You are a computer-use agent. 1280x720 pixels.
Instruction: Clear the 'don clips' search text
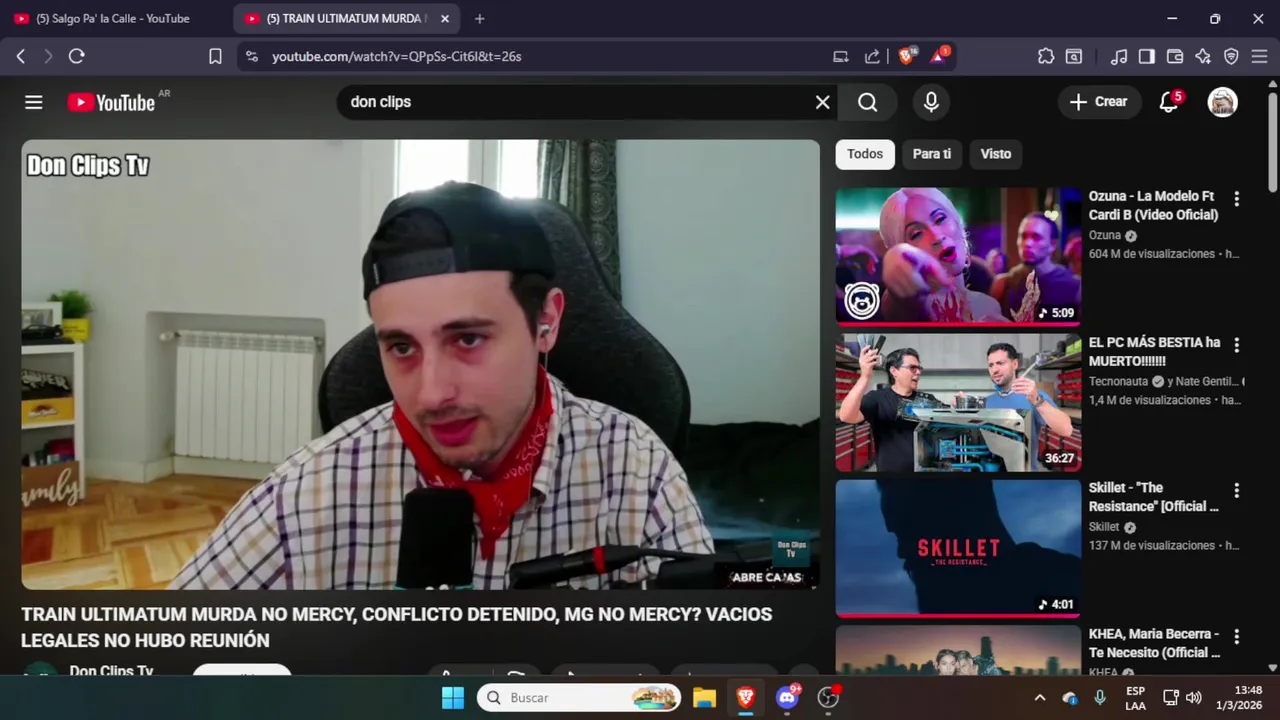[822, 102]
